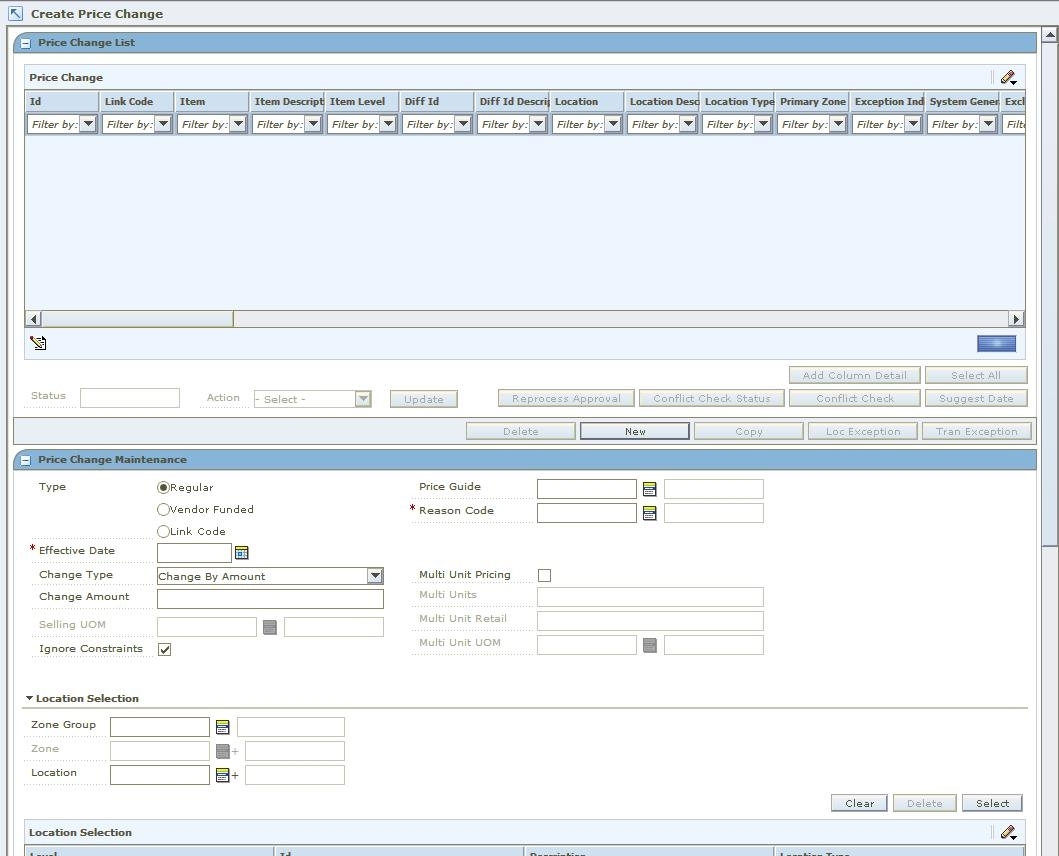Click the New button
The image size is (1059, 856).
coord(635,431)
